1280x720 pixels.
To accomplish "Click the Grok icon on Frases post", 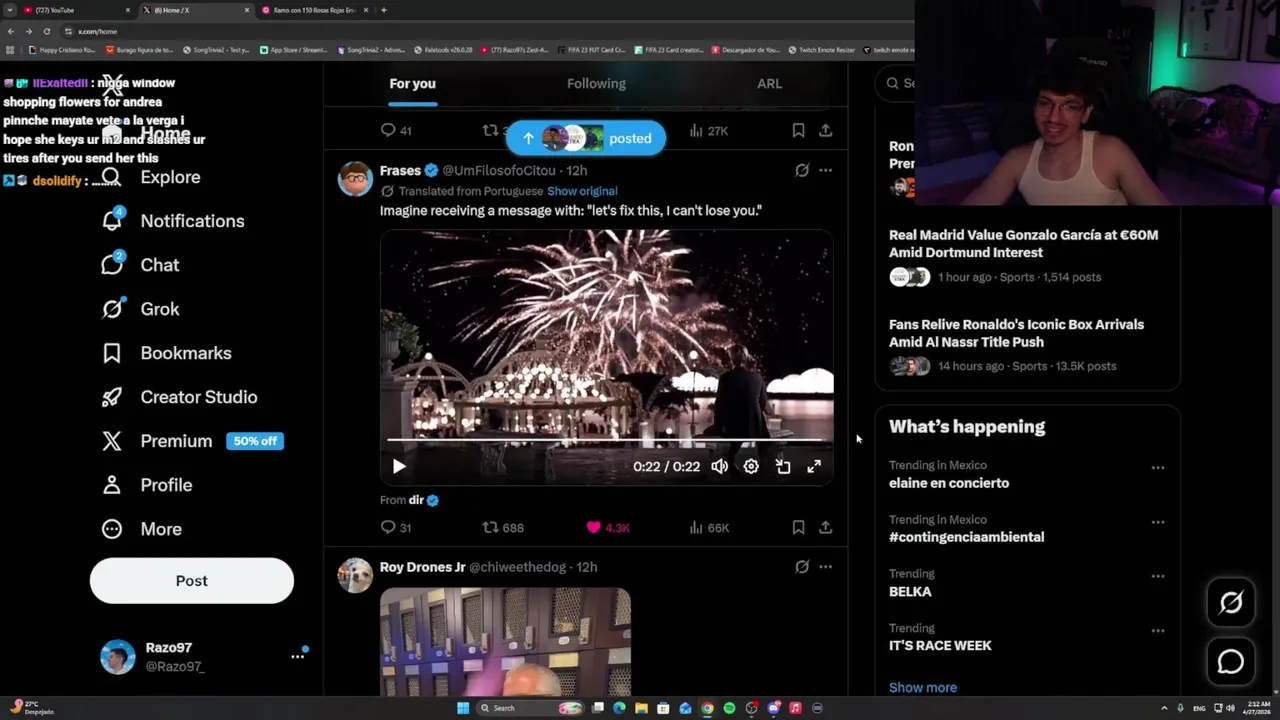I will click(802, 171).
